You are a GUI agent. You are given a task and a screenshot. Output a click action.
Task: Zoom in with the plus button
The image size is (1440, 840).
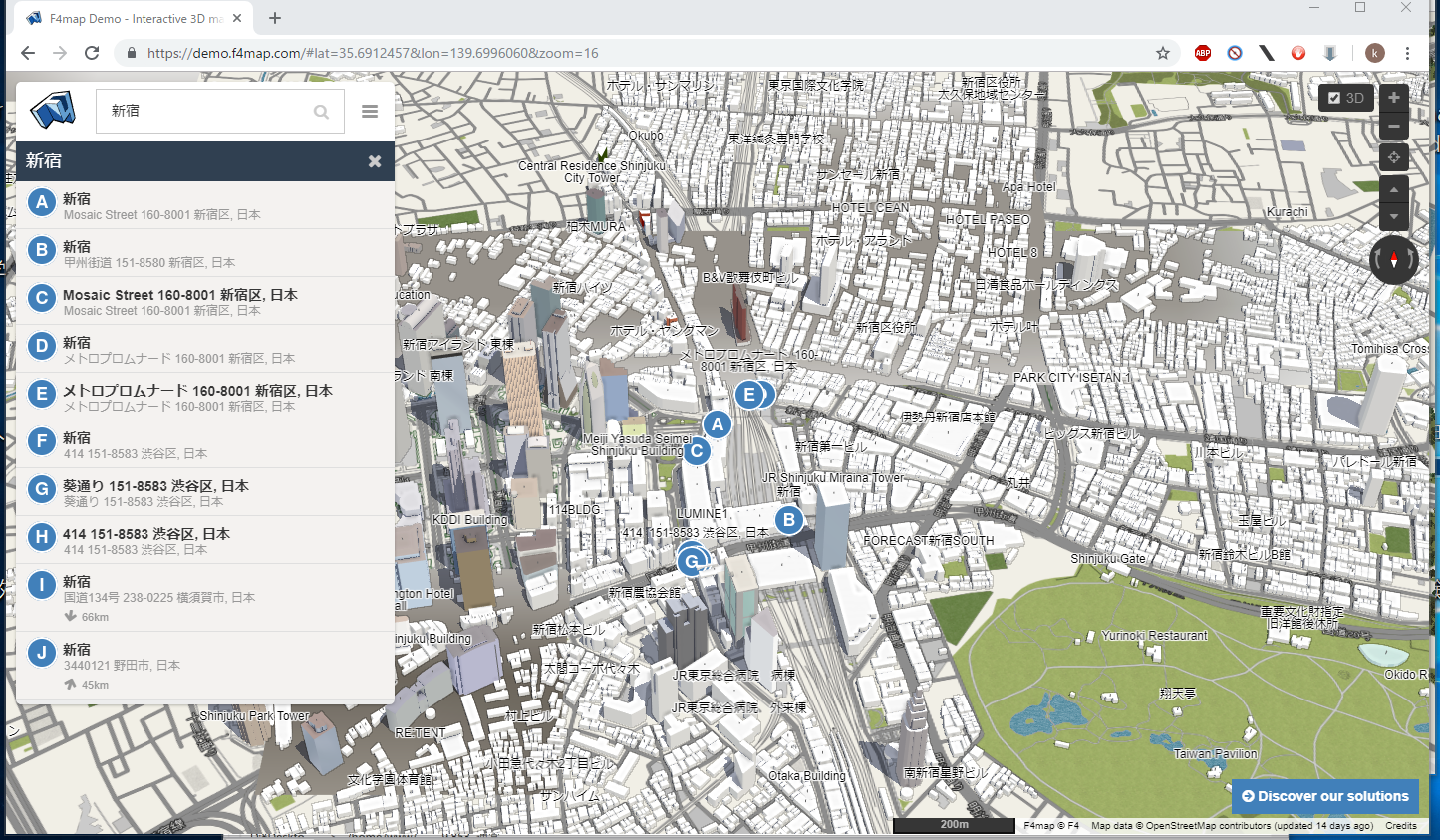(x=1393, y=98)
